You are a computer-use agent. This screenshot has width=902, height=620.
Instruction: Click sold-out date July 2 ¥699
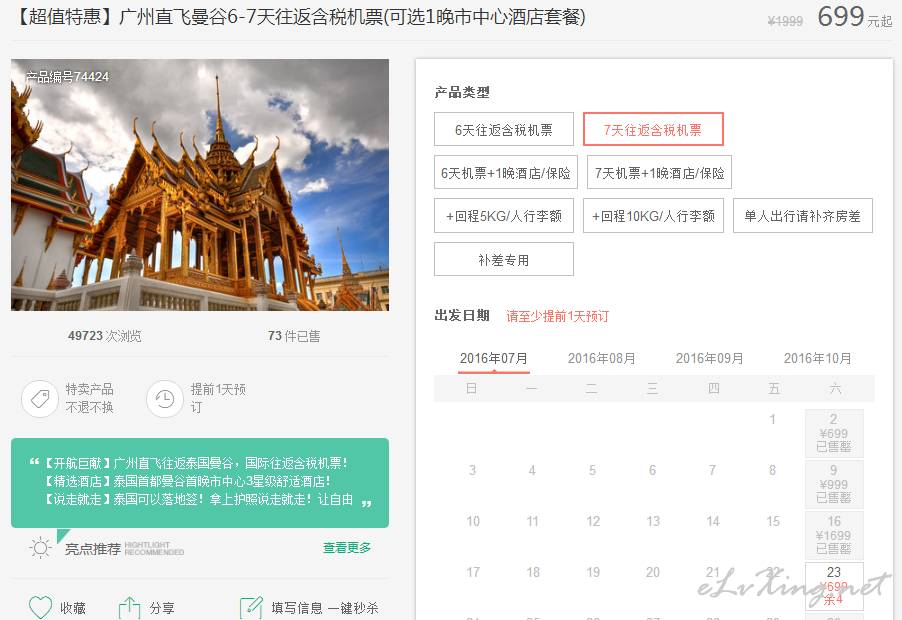coord(834,433)
